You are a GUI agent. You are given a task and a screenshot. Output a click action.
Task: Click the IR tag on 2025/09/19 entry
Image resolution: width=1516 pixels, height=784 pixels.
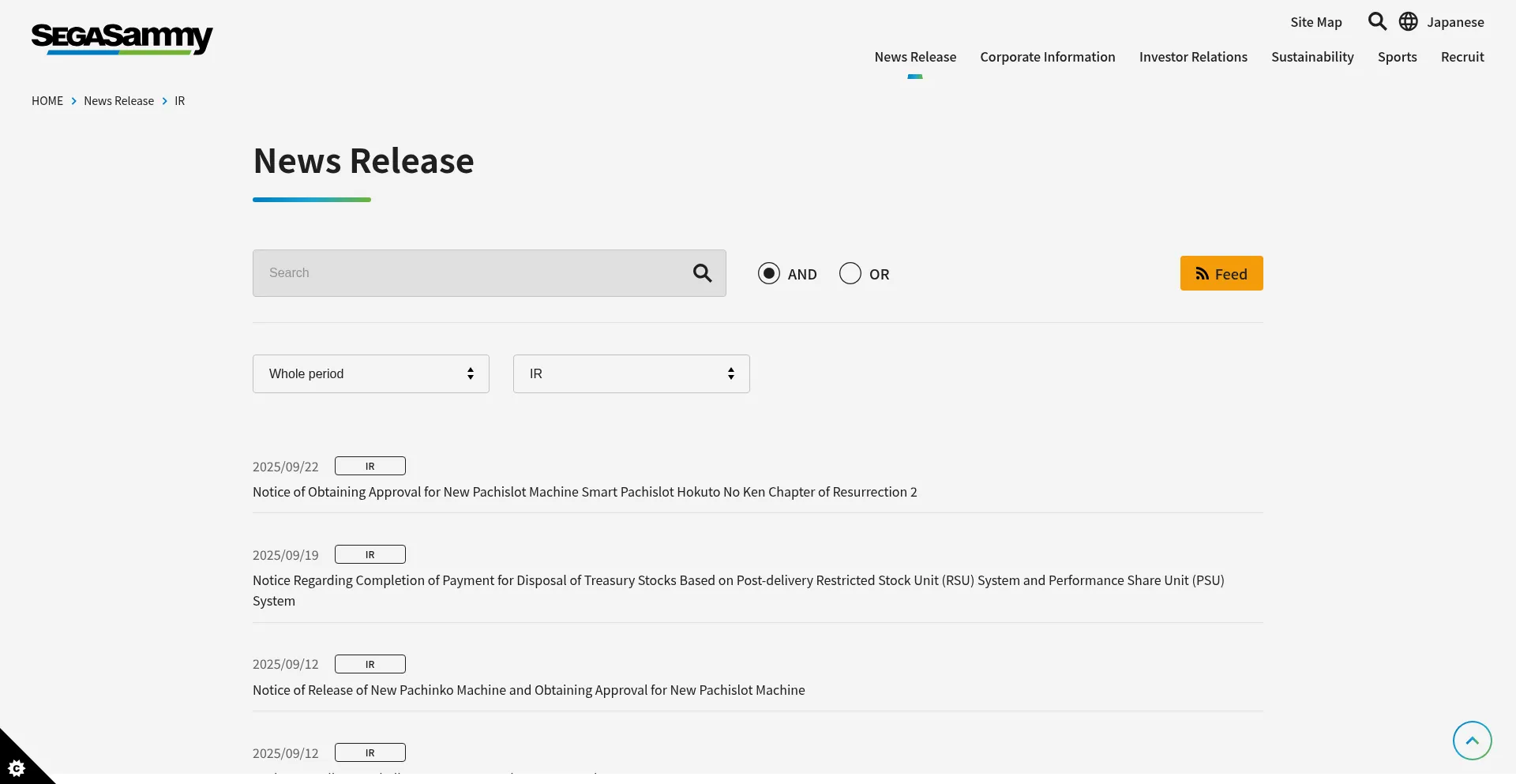point(370,554)
